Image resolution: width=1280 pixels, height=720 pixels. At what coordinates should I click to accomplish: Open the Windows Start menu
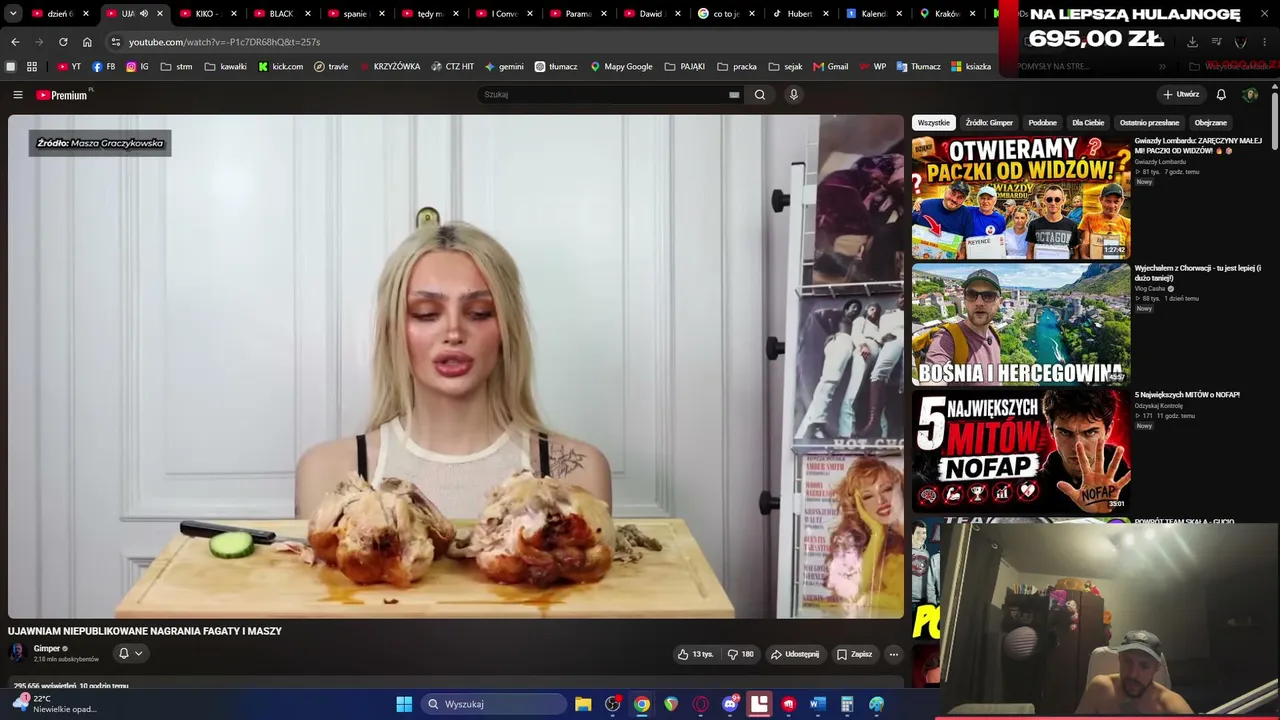click(x=404, y=704)
